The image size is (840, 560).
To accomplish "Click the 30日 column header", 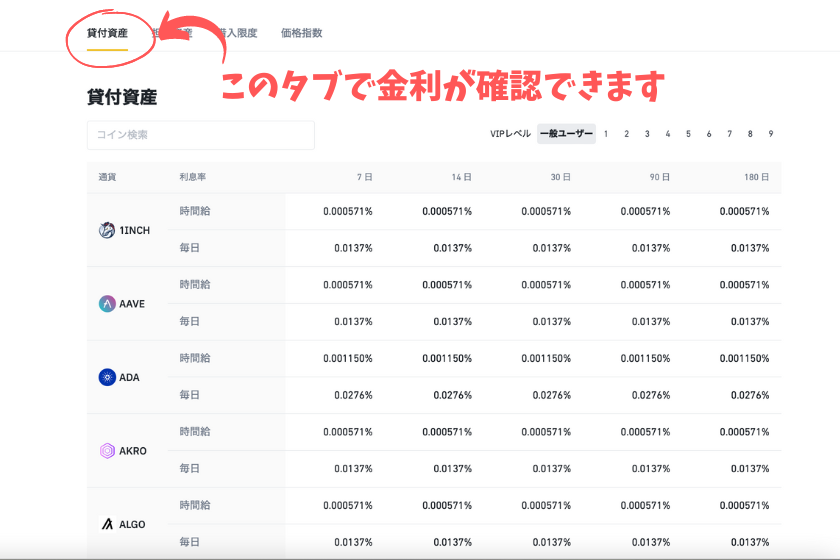I will point(560,177).
